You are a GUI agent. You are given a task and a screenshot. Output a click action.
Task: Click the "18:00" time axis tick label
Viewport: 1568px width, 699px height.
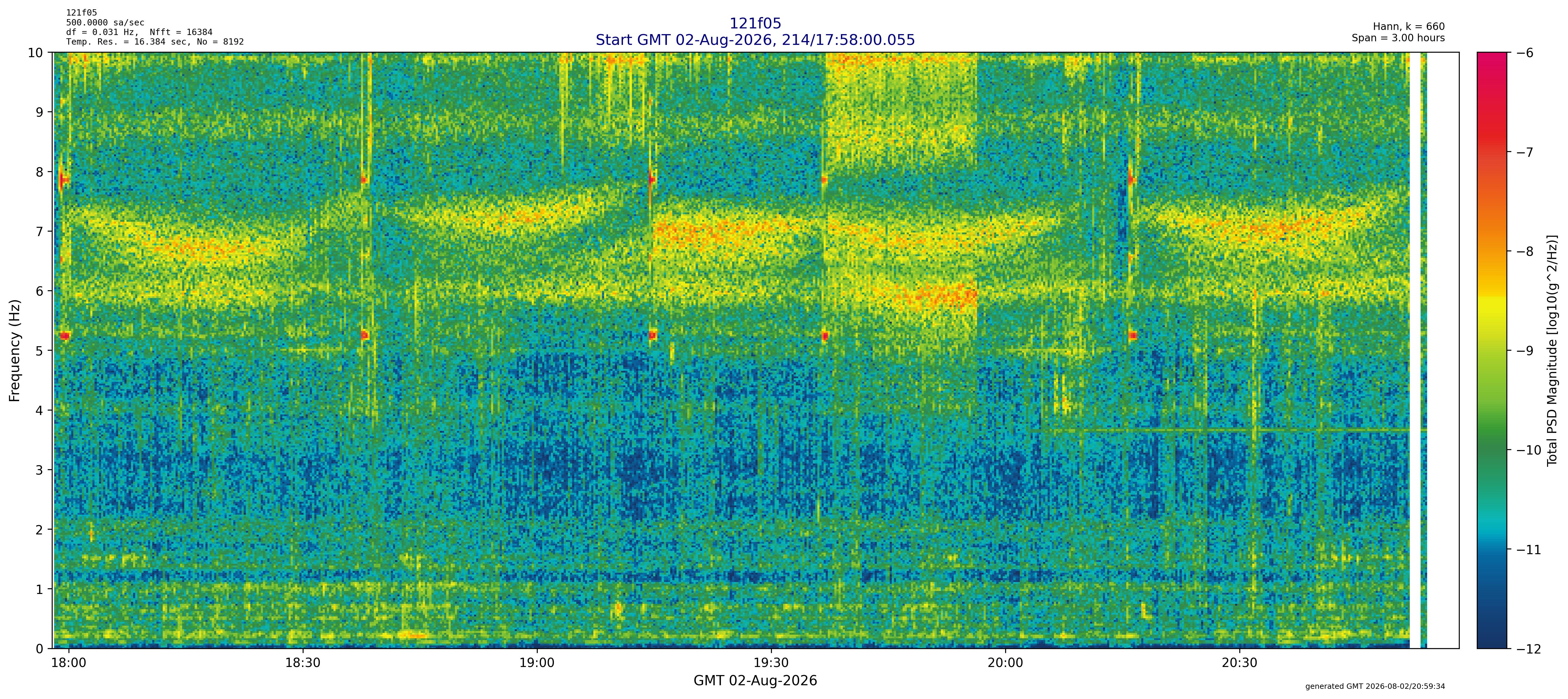pyautogui.click(x=69, y=662)
